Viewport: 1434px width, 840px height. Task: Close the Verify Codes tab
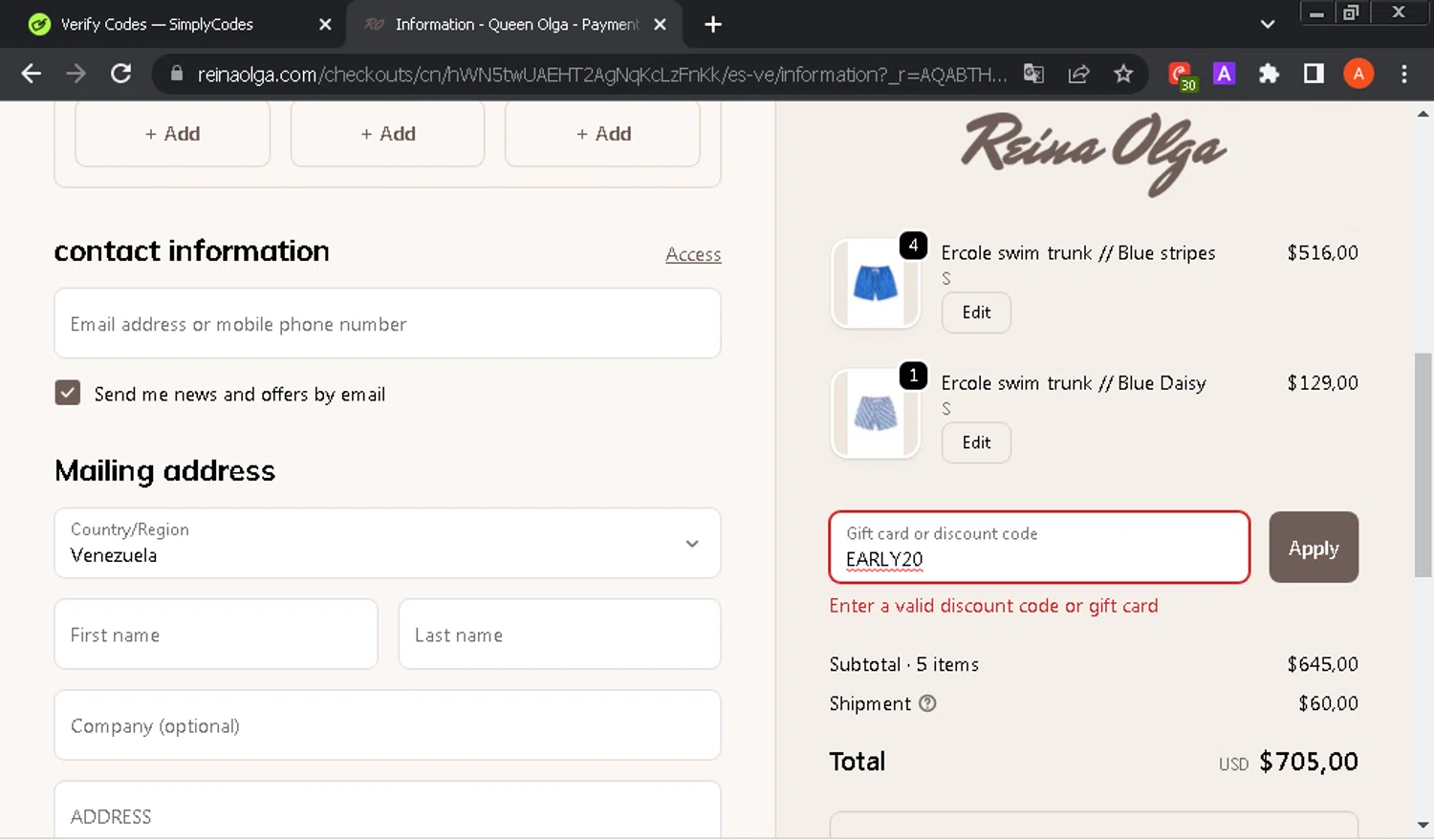(325, 24)
